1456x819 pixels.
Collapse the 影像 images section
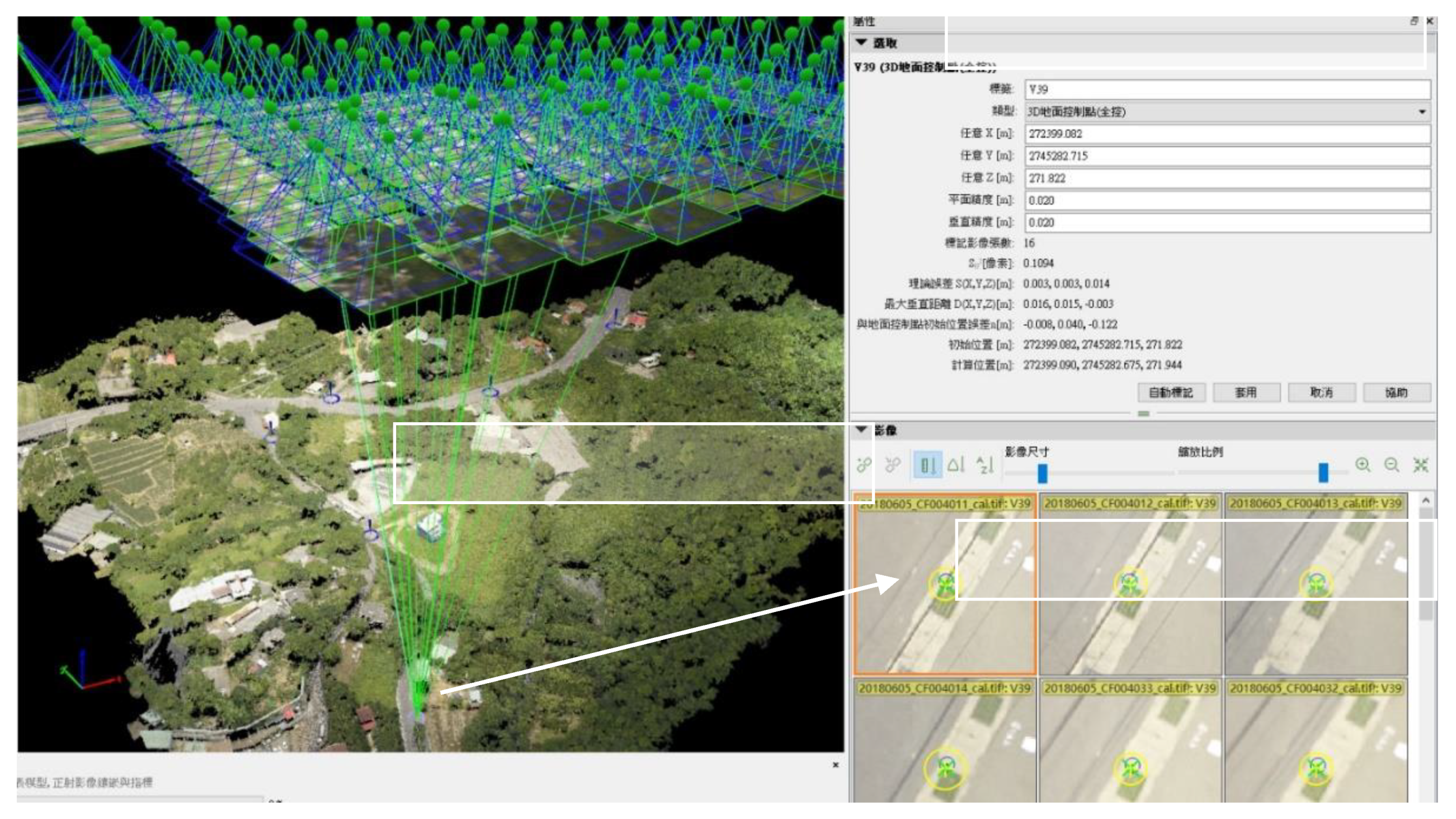coord(862,429)
